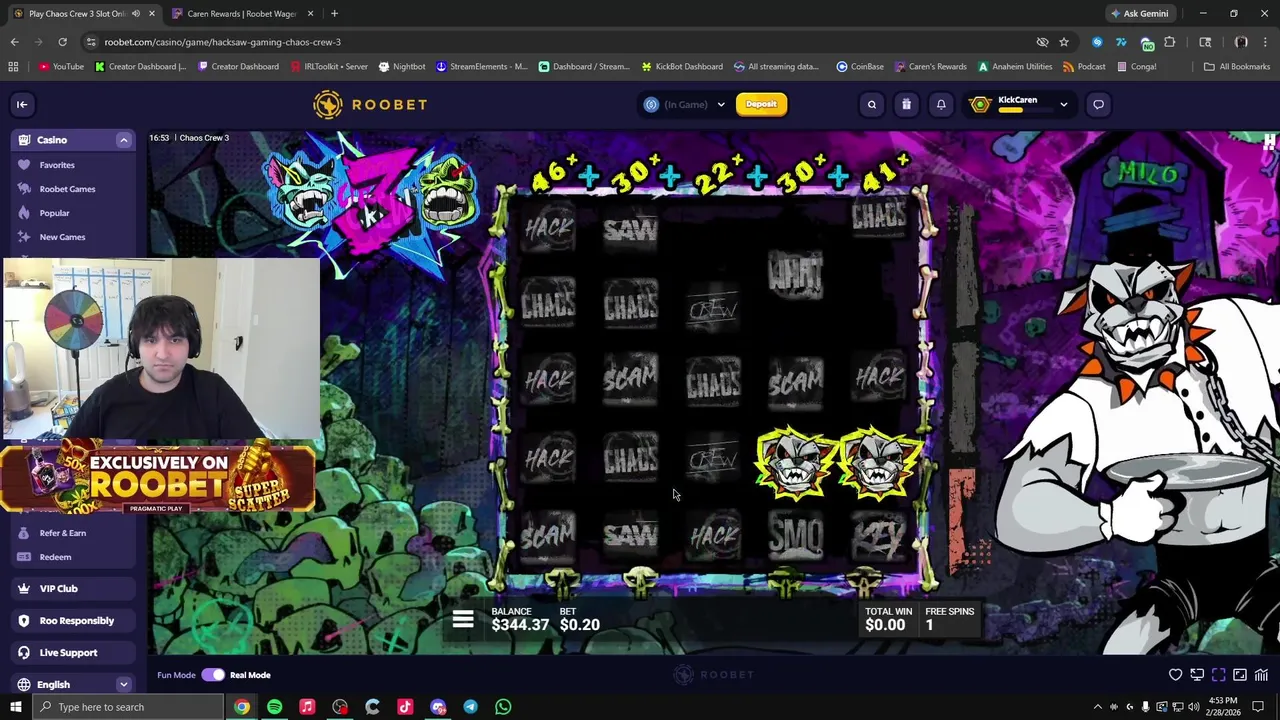
Task: Open a new browser tab
Action: tap(334, 14)
